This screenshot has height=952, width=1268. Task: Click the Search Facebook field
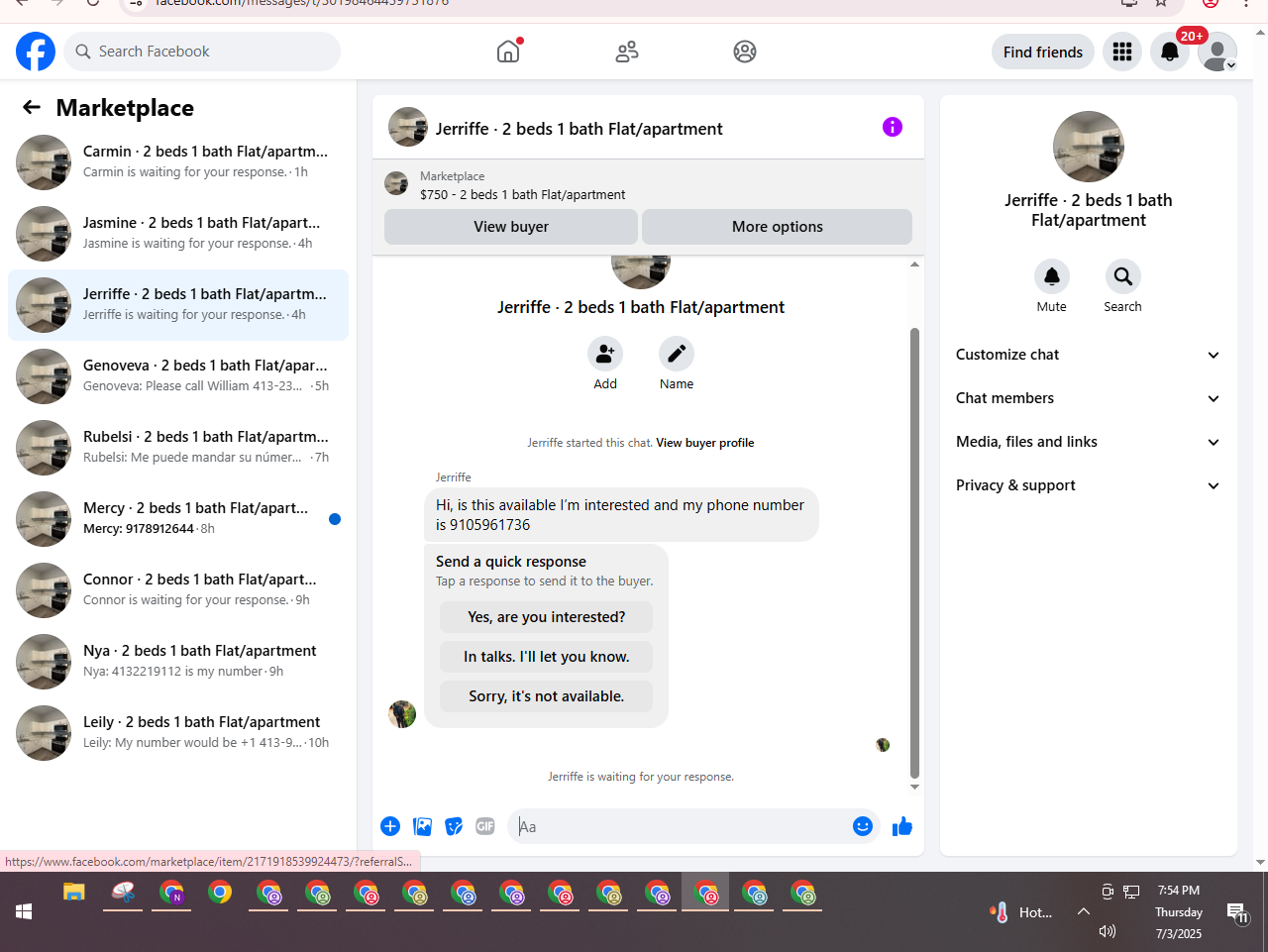(202, 52)
